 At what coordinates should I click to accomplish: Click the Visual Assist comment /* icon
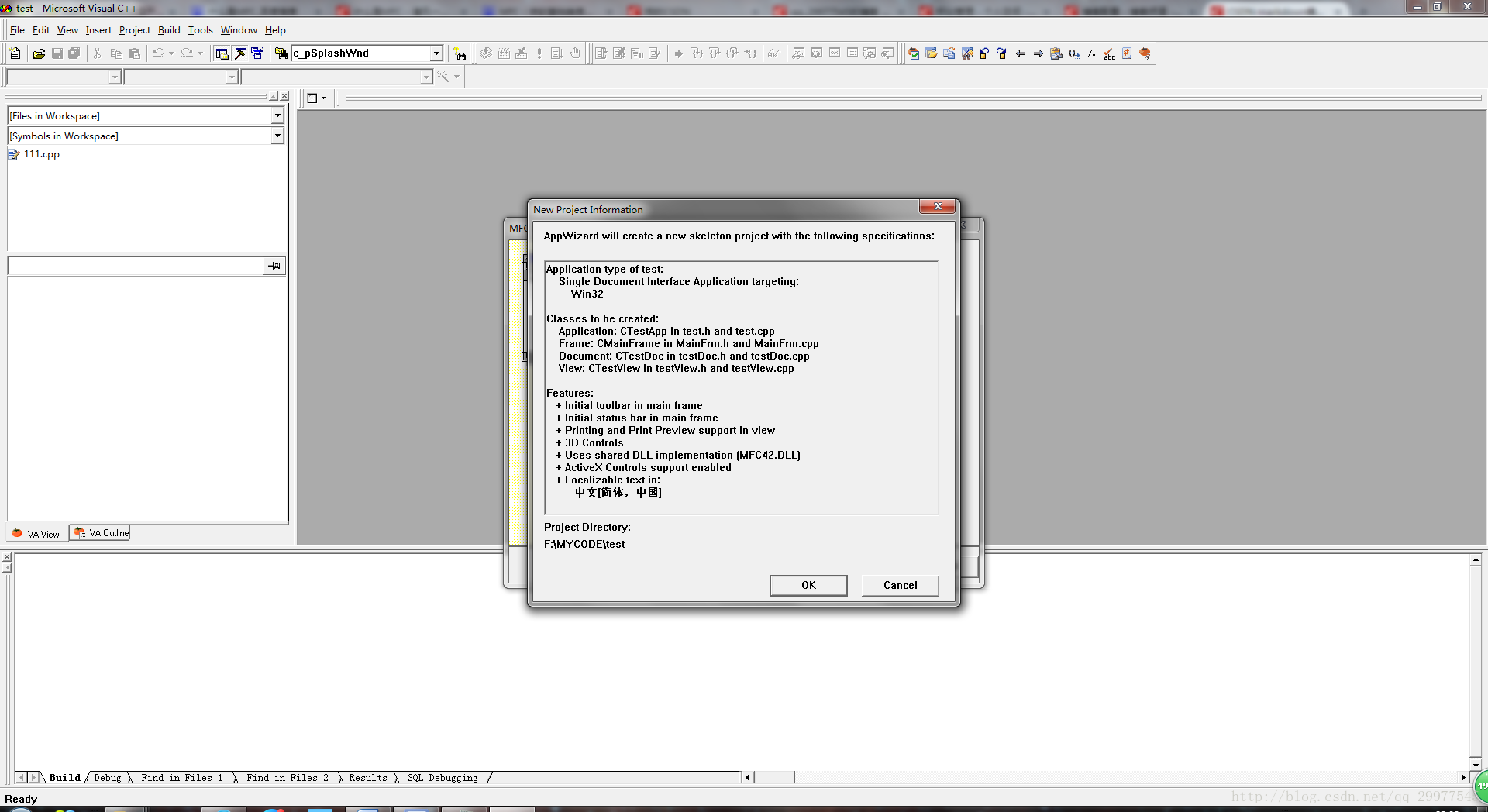(1092, 53)
